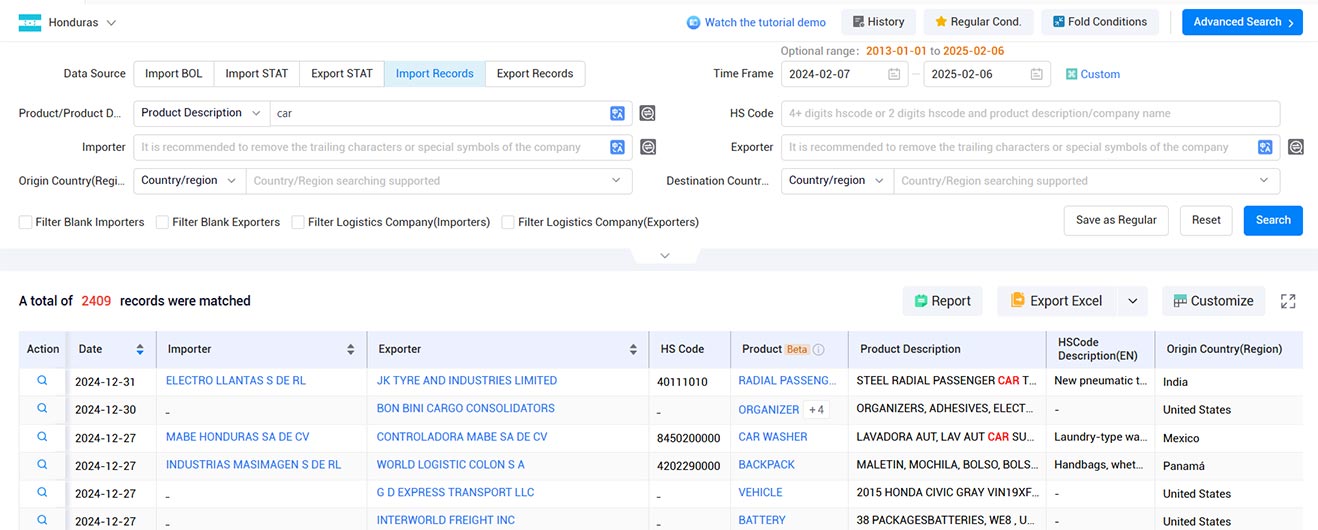Collapse search conditions chevron below the filters
This screenshot has height=530, width=1318.
[665, 256]
